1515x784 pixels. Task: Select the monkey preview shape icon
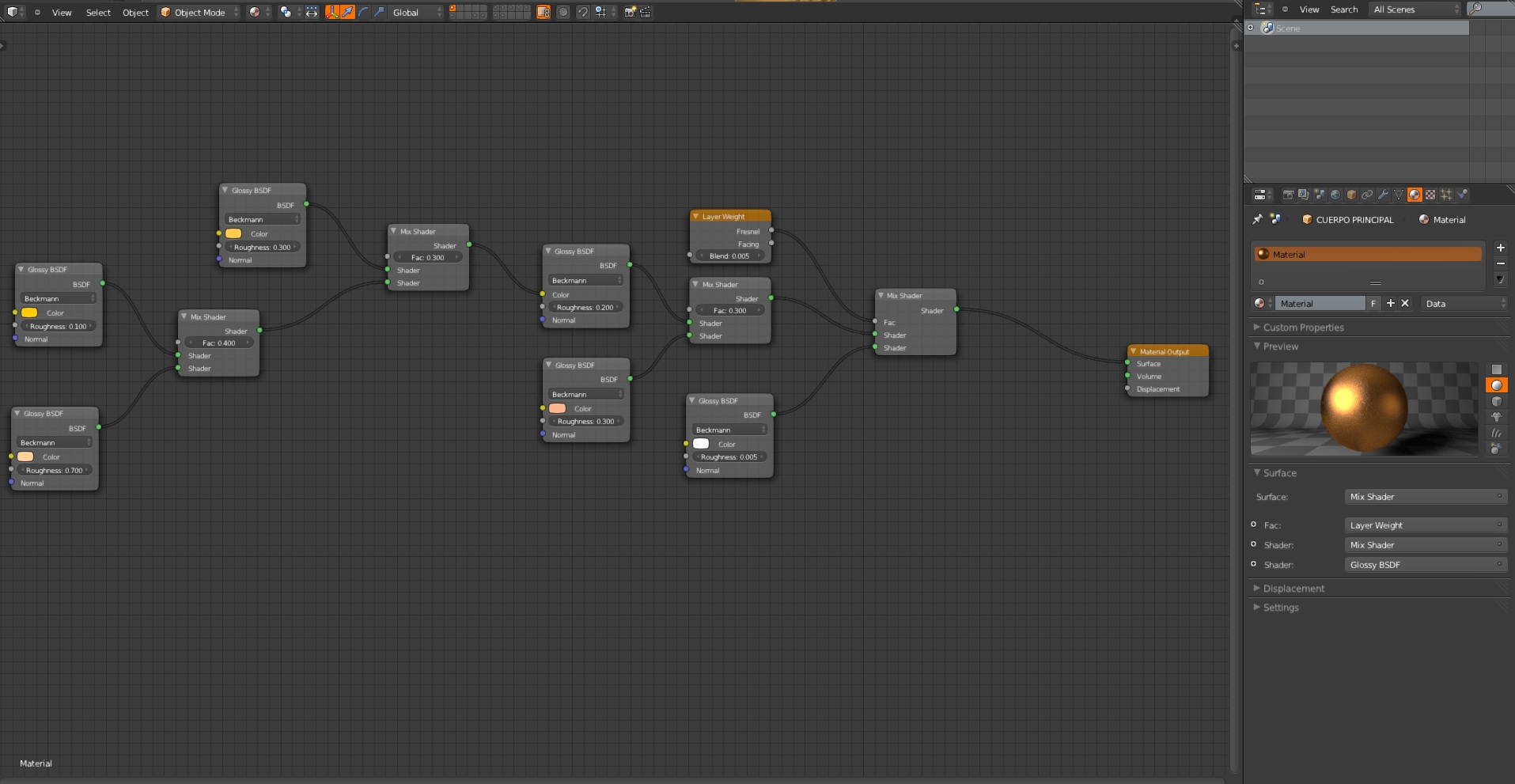click(x=1496, y=417)
